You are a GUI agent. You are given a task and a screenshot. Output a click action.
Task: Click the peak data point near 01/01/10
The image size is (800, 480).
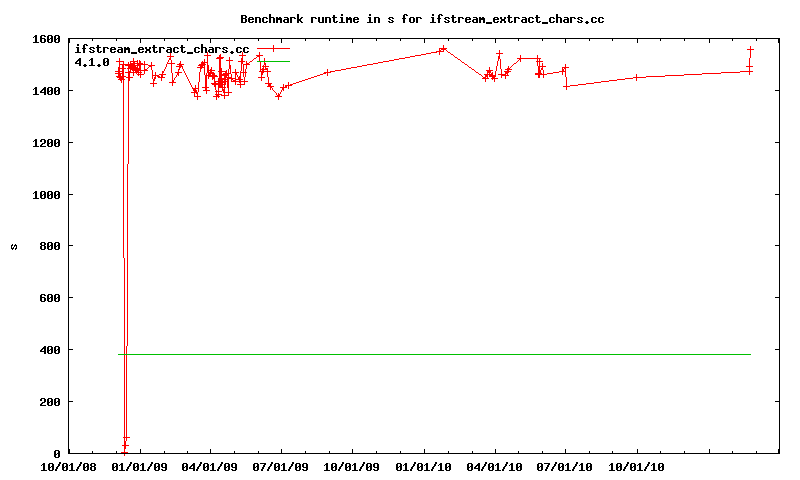tap(443, 49)
